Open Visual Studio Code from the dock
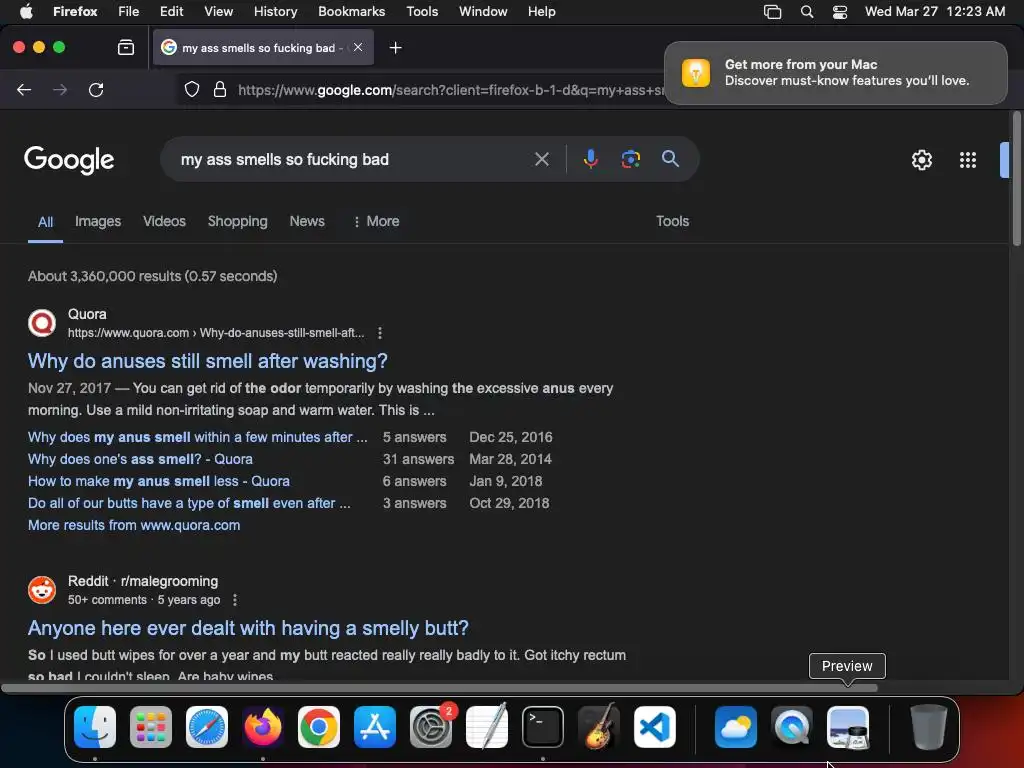 click(655, 727)
